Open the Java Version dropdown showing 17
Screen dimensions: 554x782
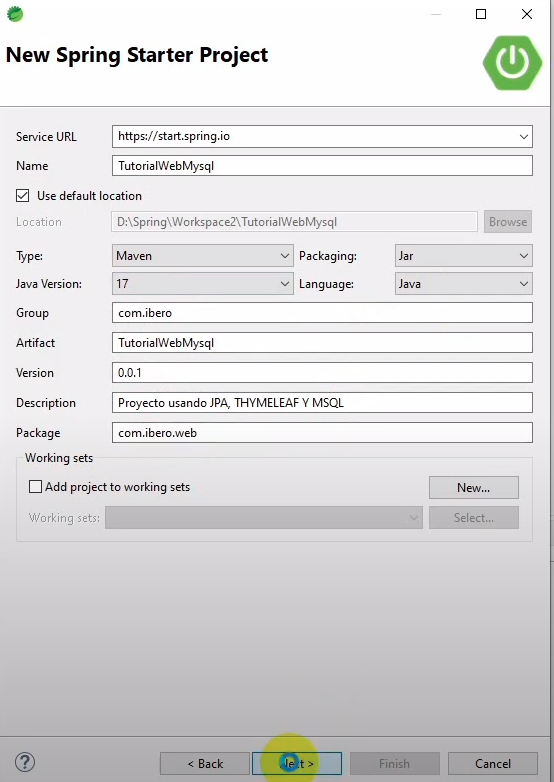(202, 284)
